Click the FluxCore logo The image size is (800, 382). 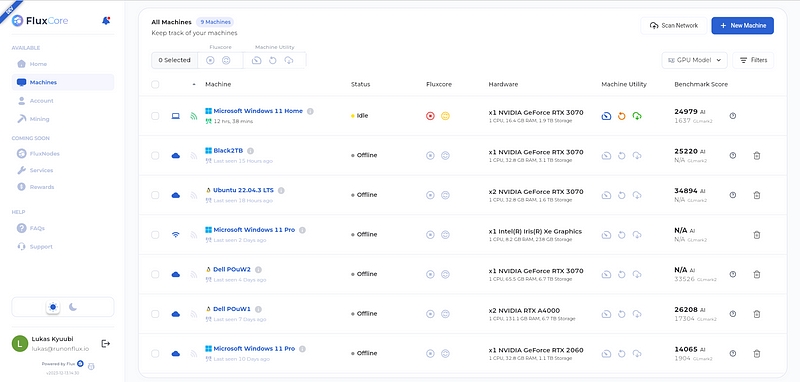[40, 21]
